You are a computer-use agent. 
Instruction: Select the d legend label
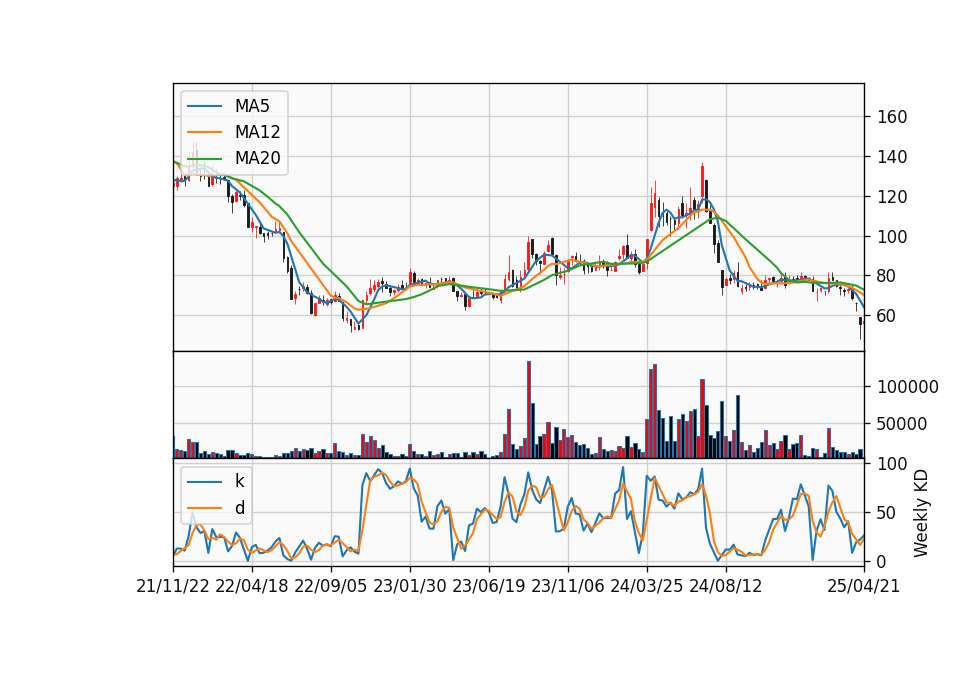(240, 508)
